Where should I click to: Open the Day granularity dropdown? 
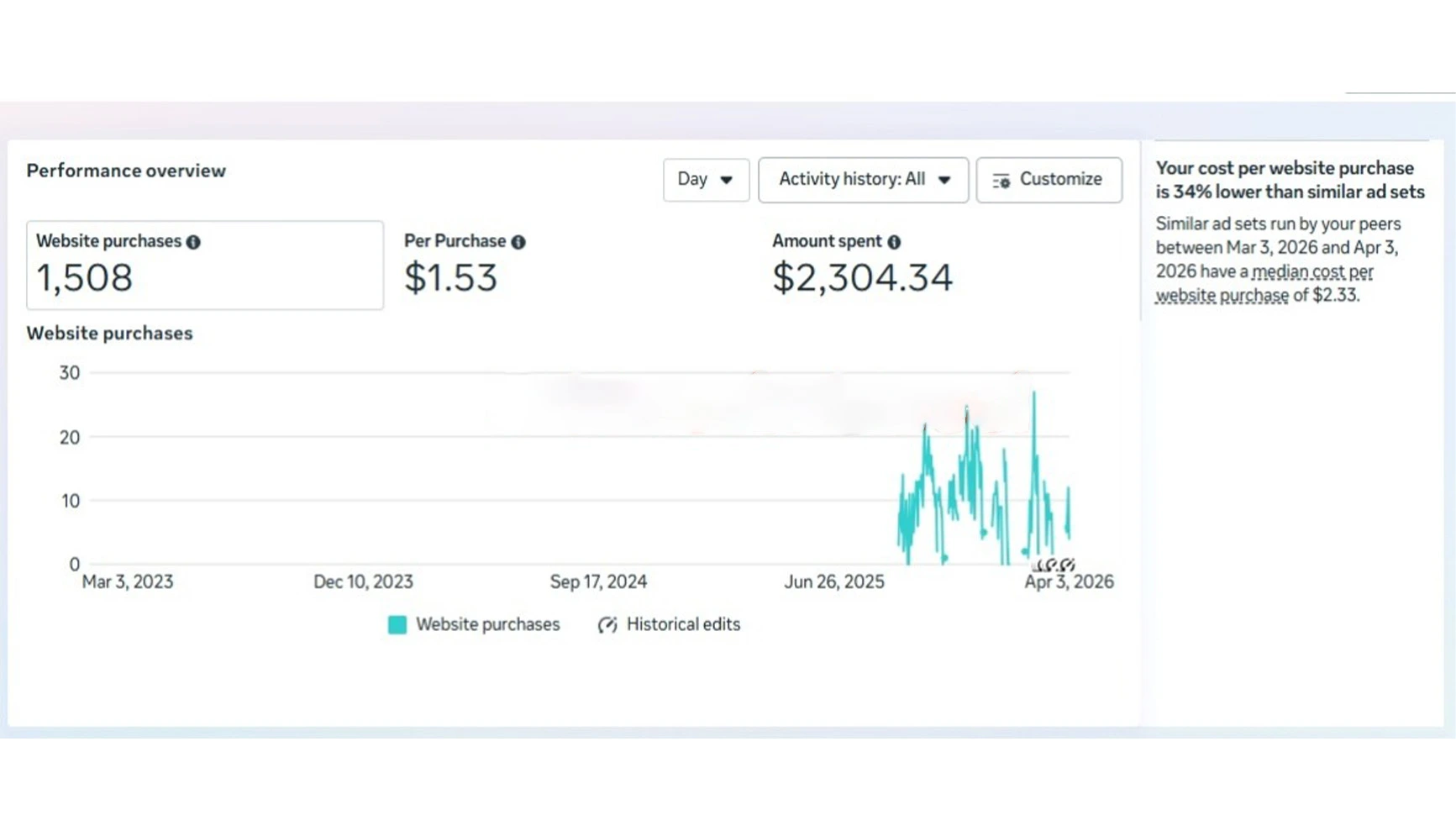(x=706, y=180)
